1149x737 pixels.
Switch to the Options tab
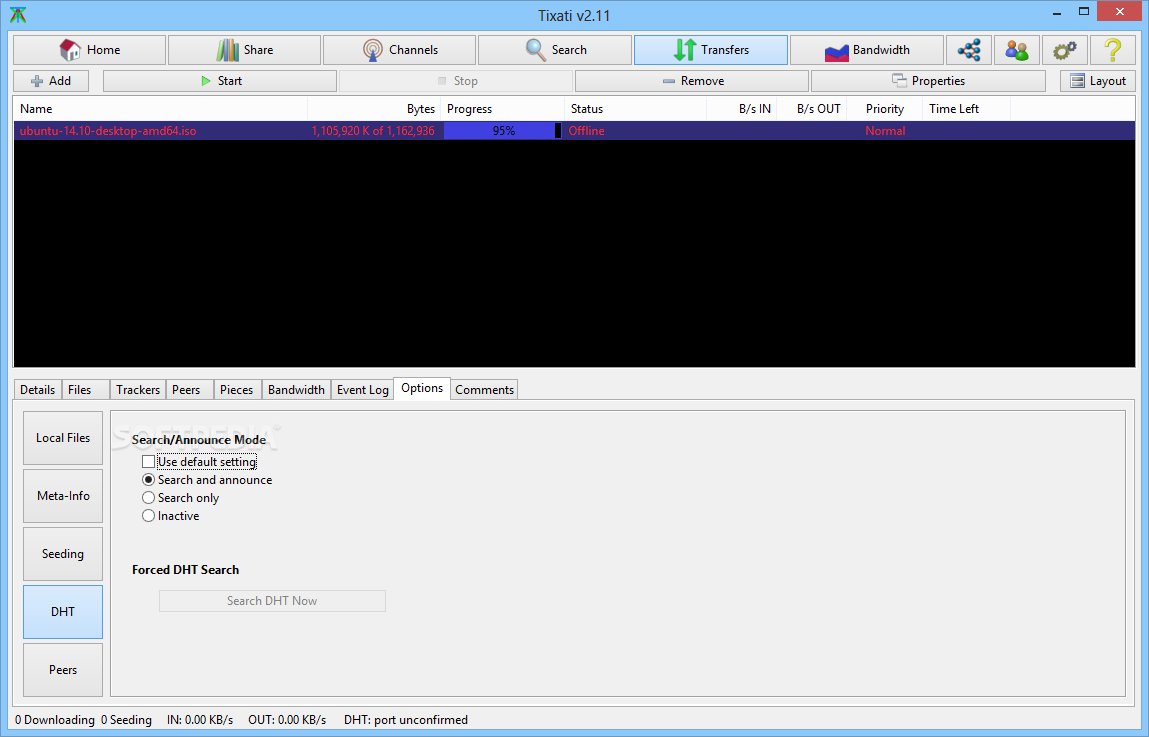[422, 388]
